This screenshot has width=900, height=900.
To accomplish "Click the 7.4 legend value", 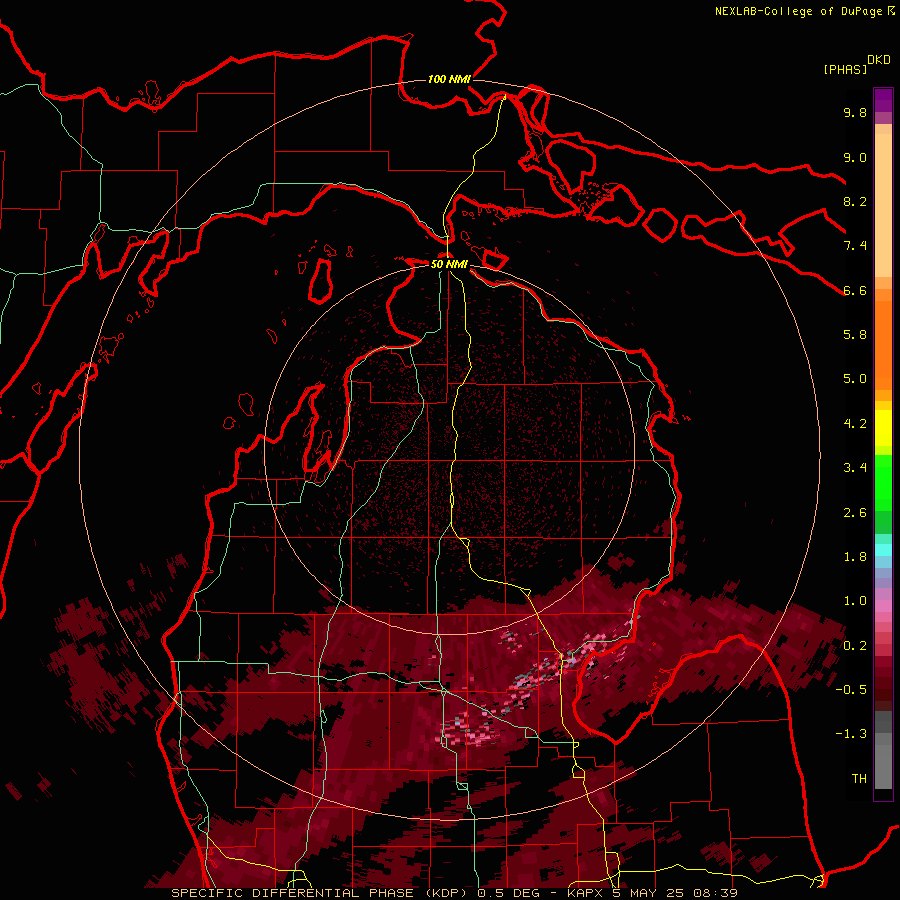I will coord(855,246).
